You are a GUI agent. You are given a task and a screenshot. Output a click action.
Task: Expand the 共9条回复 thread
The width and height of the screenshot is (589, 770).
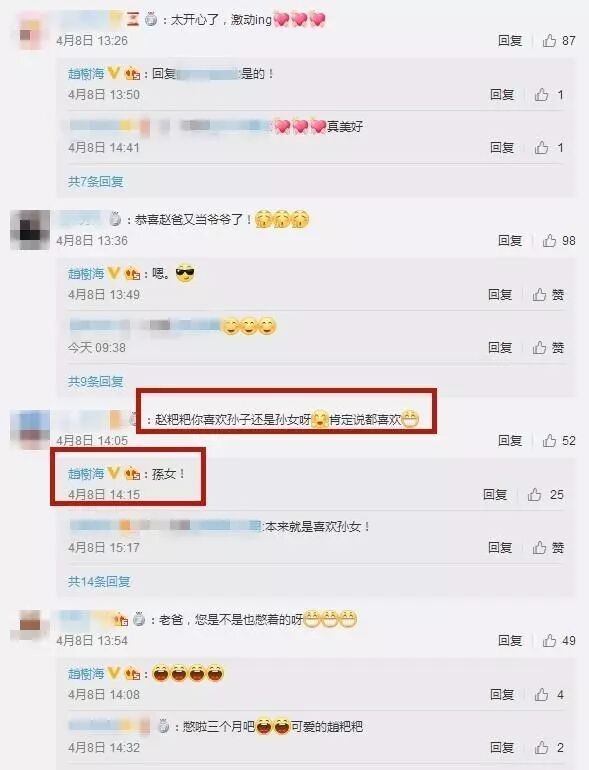click(x=95, y=382)
